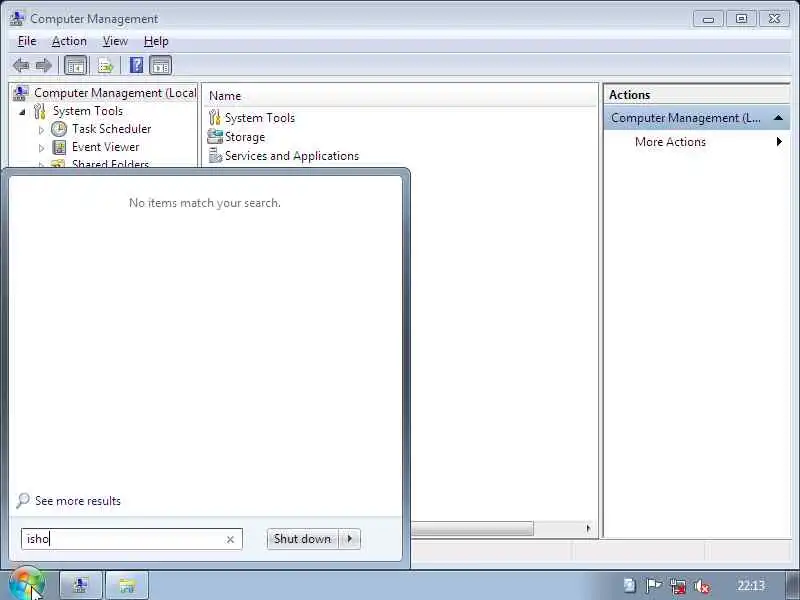Open the Shut down options arrow
The image size is (800, 600).
349,539
